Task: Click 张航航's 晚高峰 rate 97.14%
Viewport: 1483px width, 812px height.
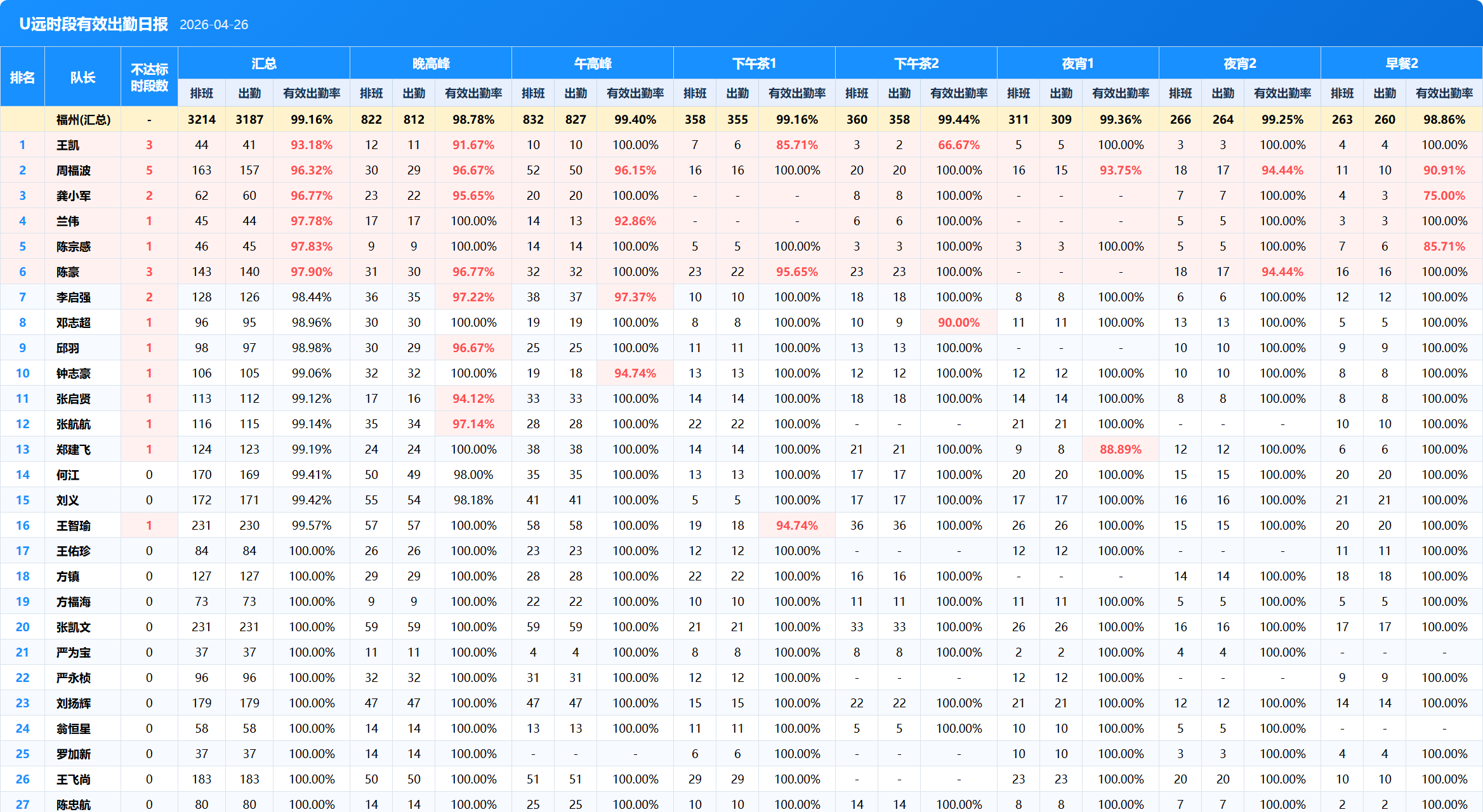Action: 473,424
